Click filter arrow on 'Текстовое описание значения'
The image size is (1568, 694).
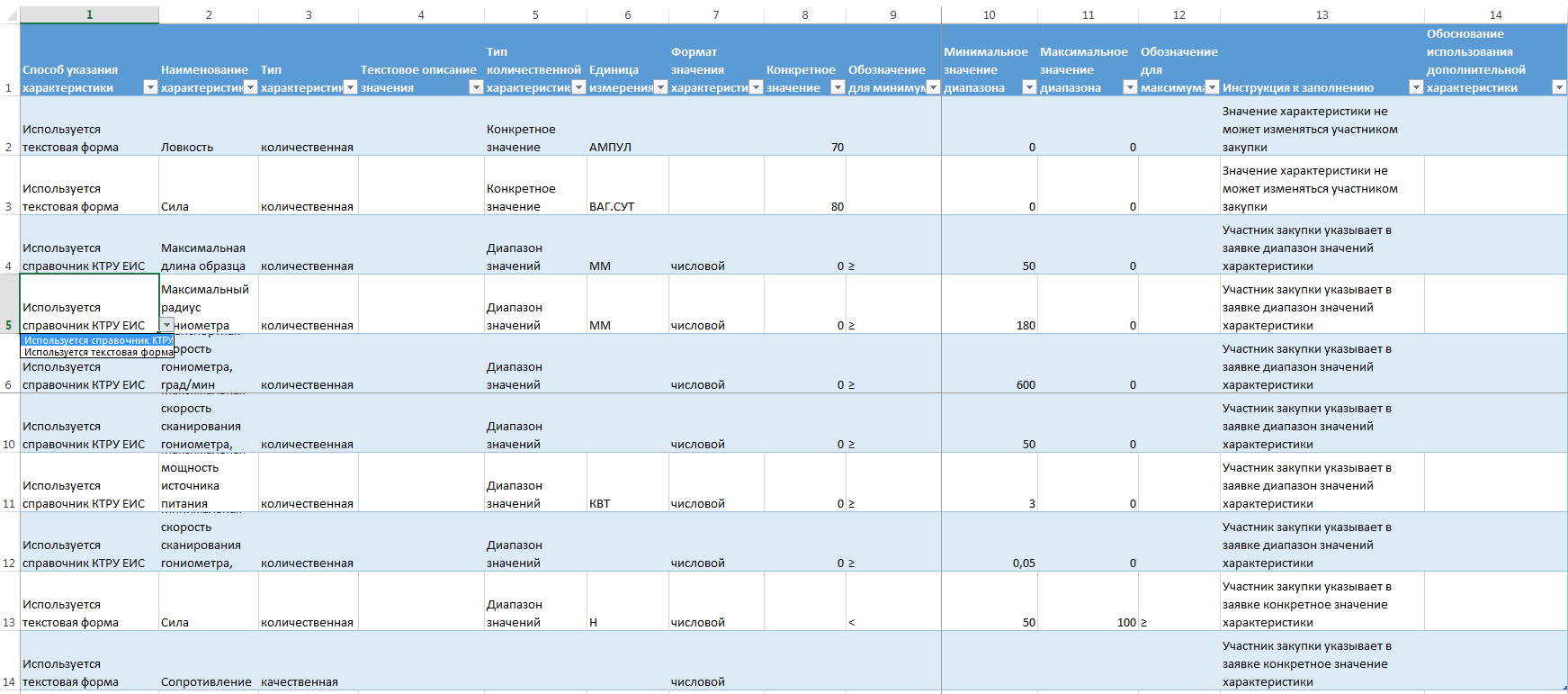(x=476, y=87)
